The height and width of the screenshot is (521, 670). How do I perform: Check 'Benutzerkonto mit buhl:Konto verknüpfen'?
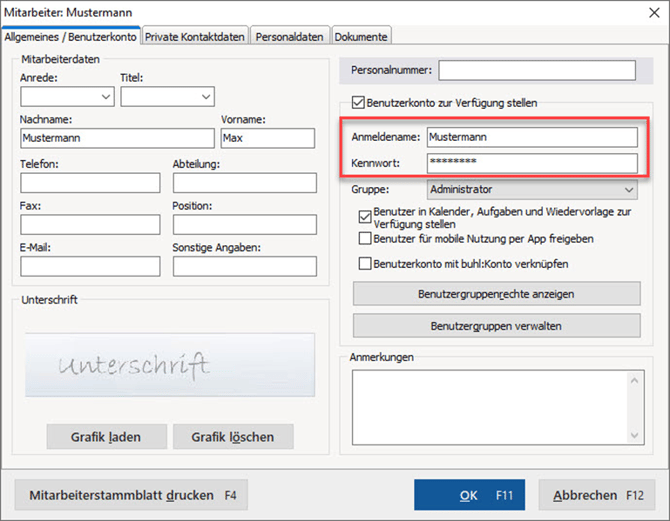point(365,263)
